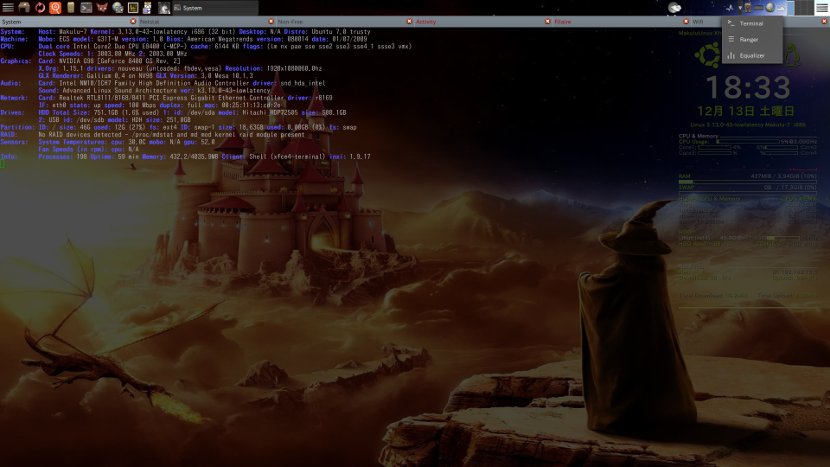Switch to the first workspace in pager
This screenshot has height=467, width=830.
coord(791,8)
